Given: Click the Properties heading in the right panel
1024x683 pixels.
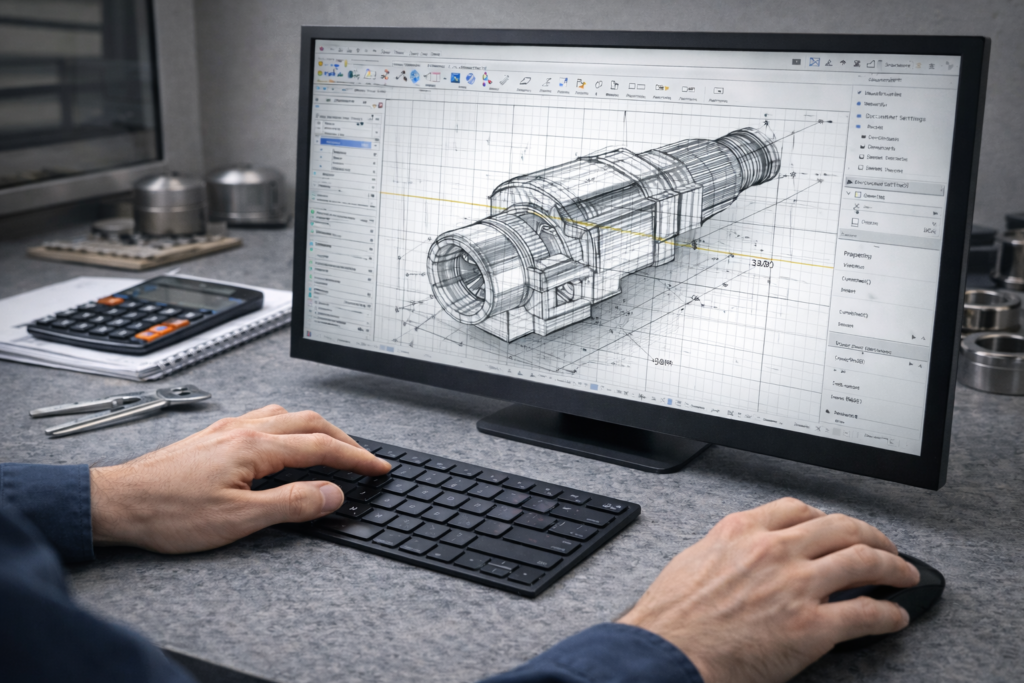Looking at the screenshot, I should coord(859,256).
